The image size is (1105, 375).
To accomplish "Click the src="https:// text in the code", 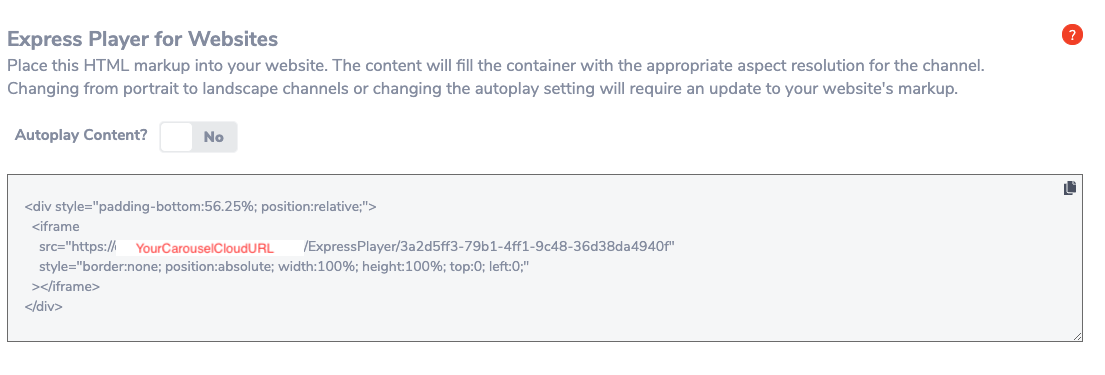I will click(78, 247).
